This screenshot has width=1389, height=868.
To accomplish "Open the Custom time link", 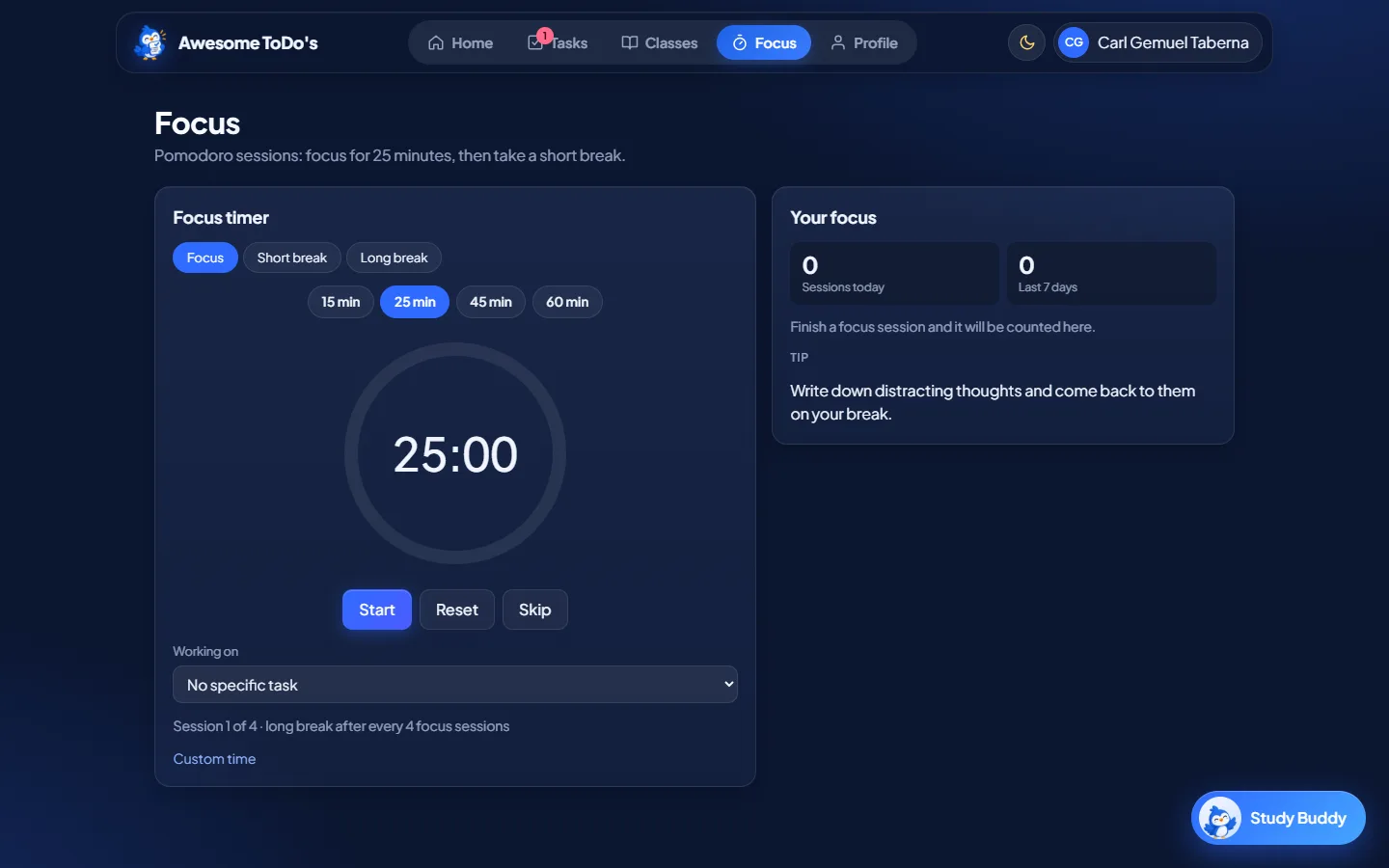I will click(214, 759).
